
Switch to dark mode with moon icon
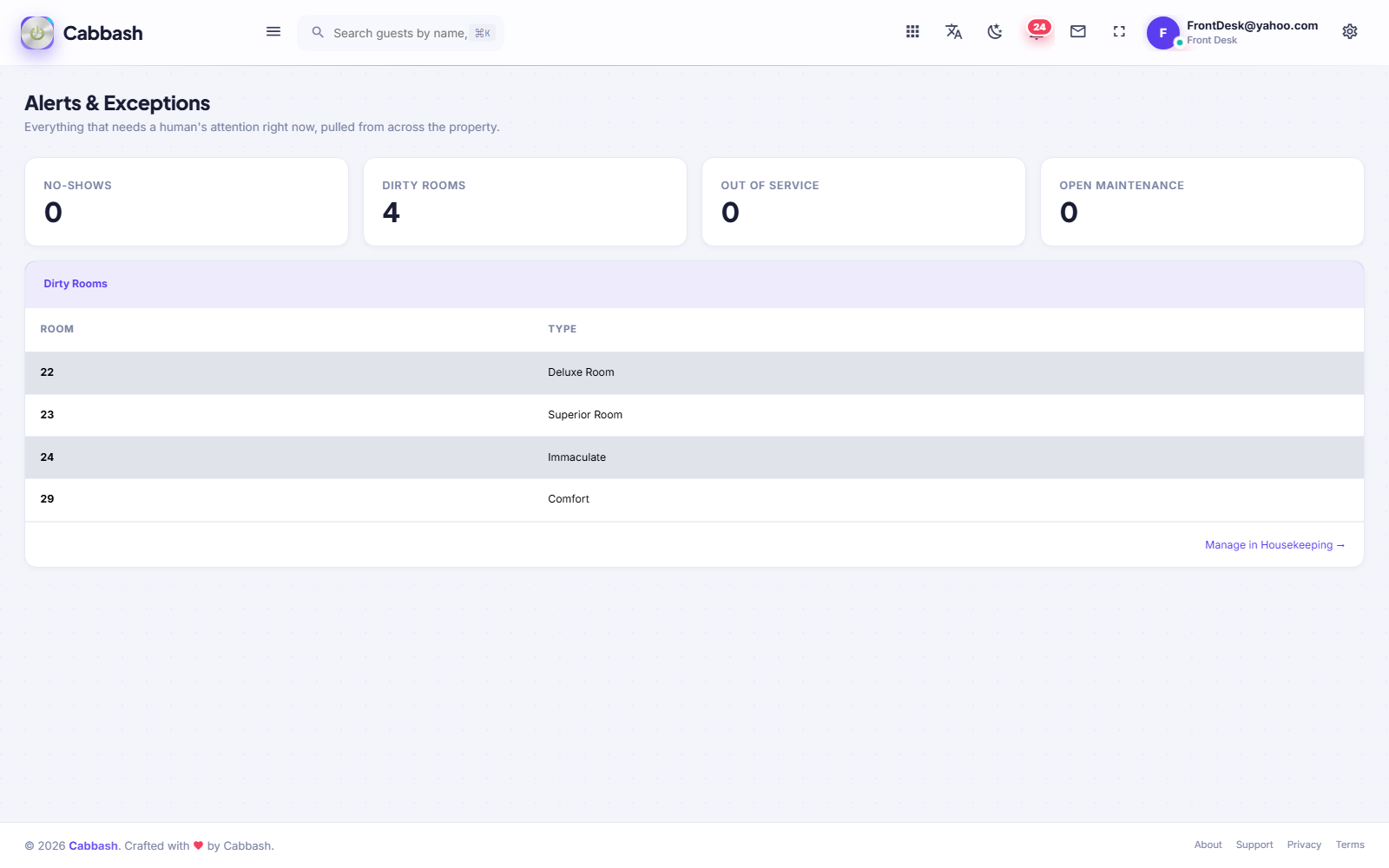click(x=995, y=31)
